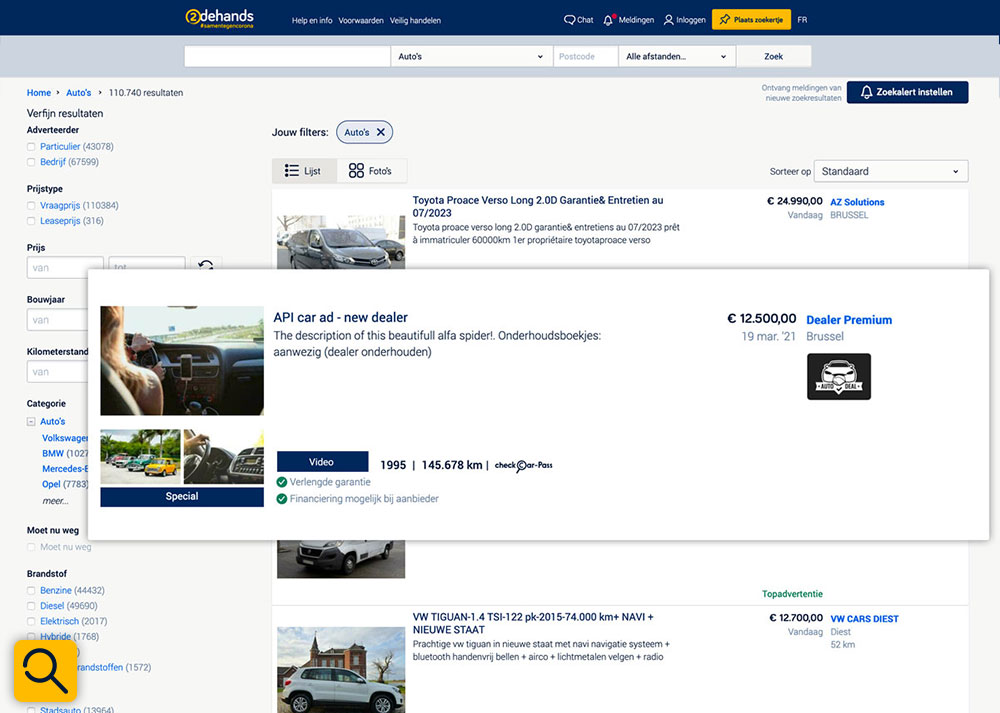Switch to Foto's view
1000x713 pixels.
(371, 171)
